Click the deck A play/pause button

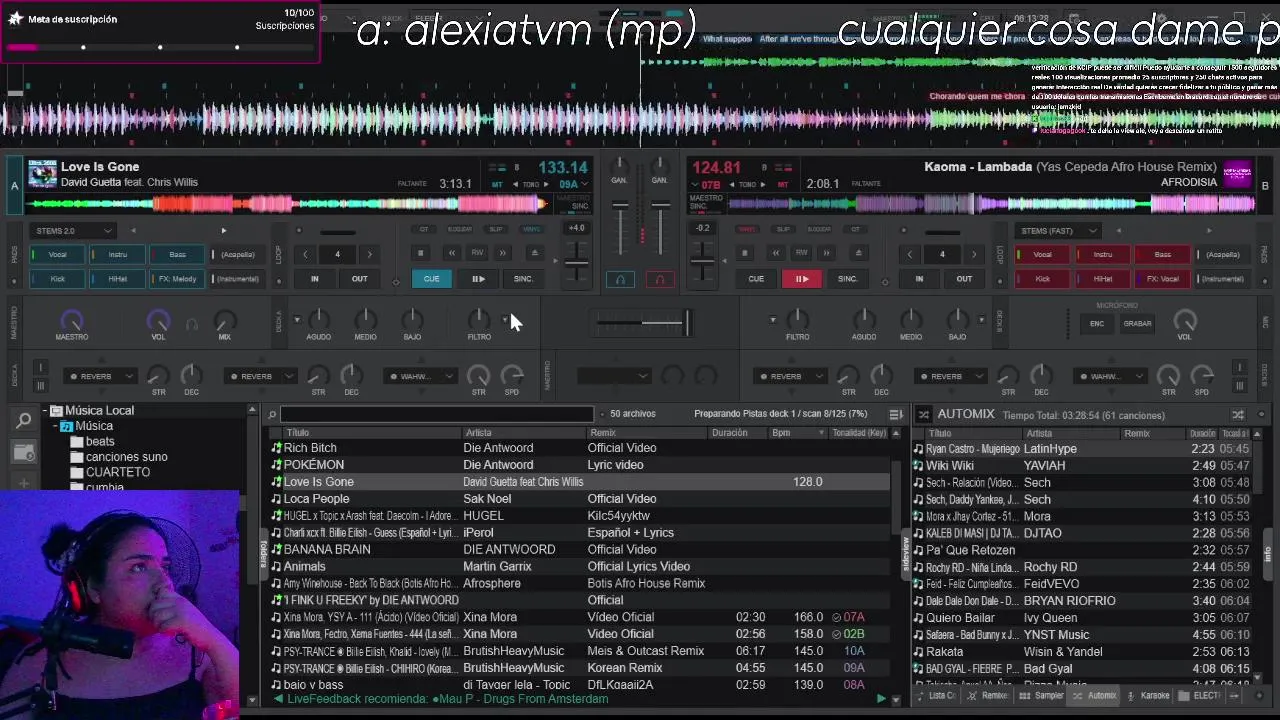point(478,279)
